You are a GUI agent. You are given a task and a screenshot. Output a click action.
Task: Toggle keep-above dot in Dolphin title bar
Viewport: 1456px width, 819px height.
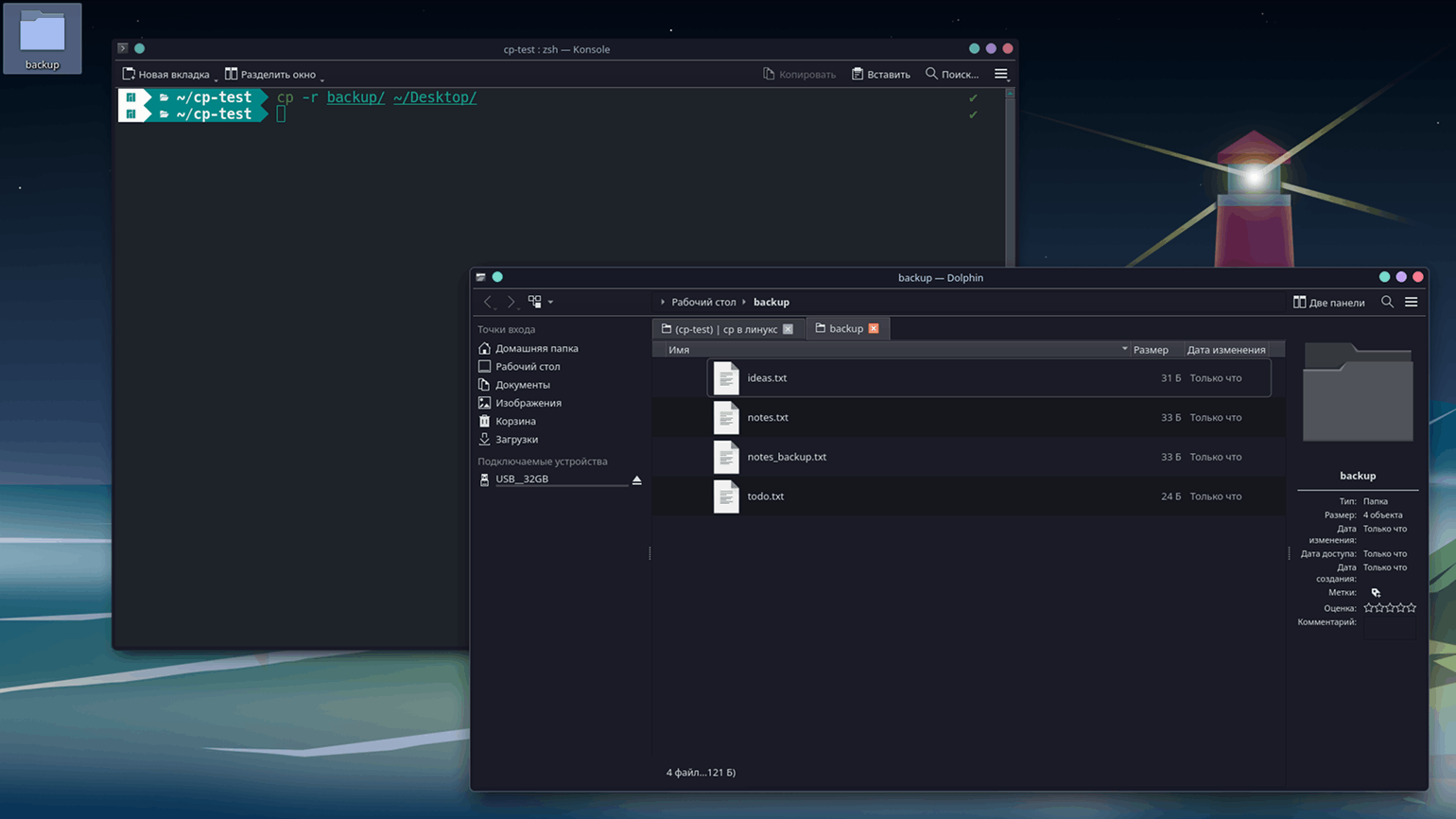(497, 277)
